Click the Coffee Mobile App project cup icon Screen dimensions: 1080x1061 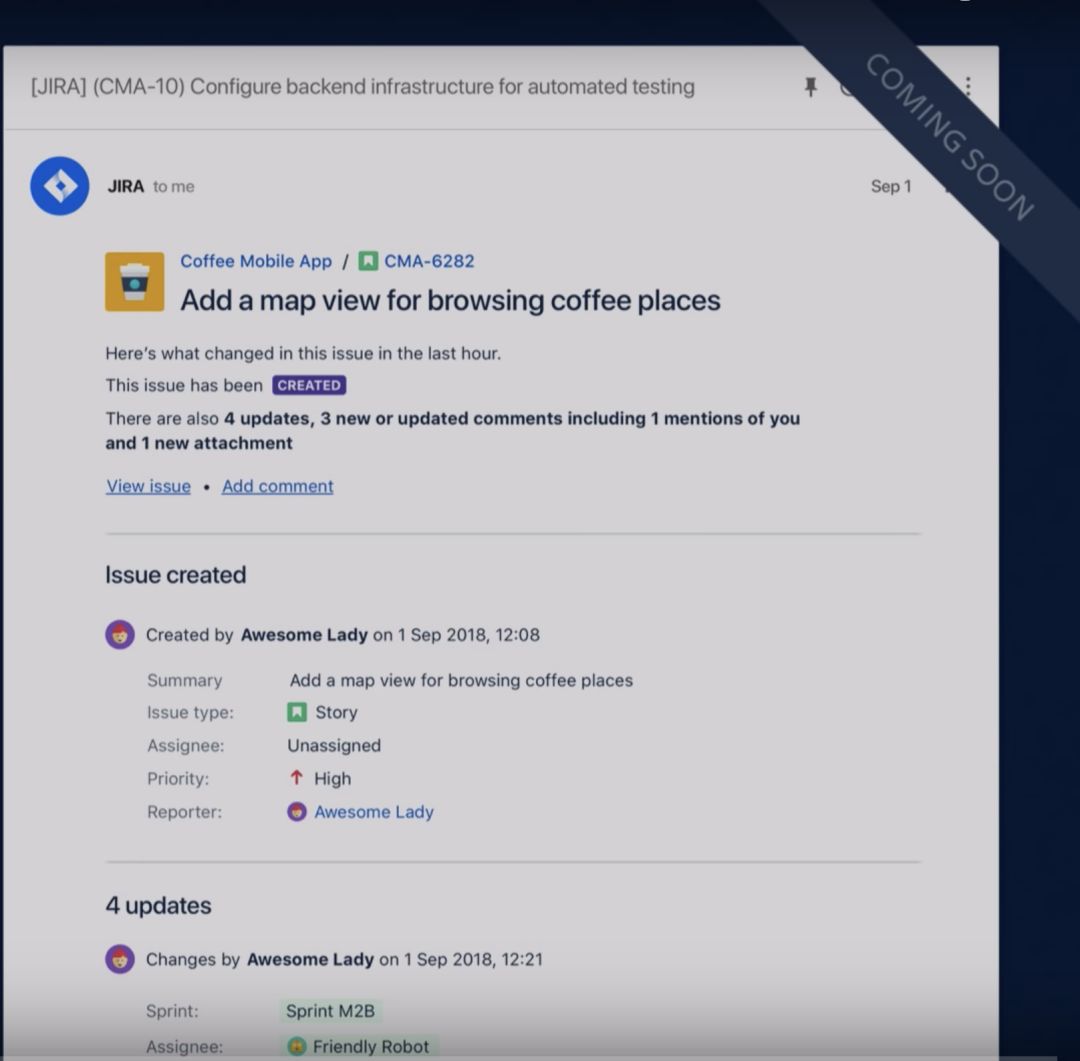click(134, 282)
